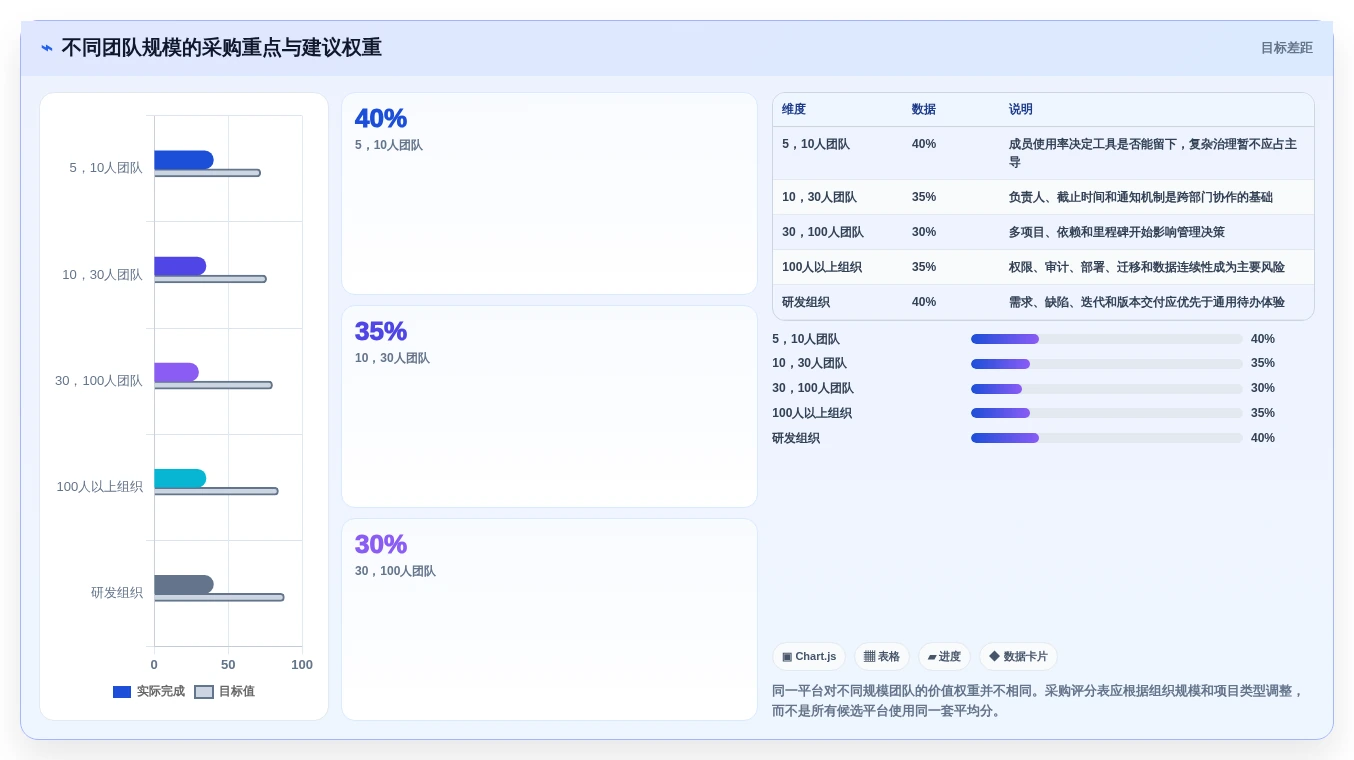Click the indigo bar for 10，30人团队
This screenshot has width=1354, height=760.
point(180,266)
